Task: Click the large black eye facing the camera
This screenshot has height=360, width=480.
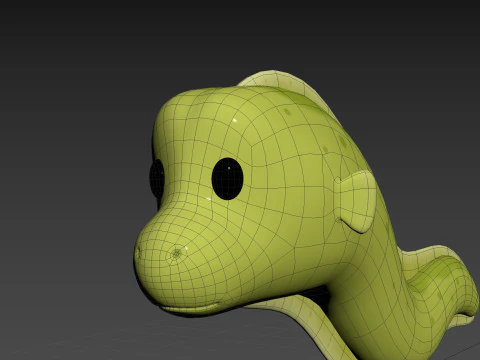Action: [x=227, y=179]
